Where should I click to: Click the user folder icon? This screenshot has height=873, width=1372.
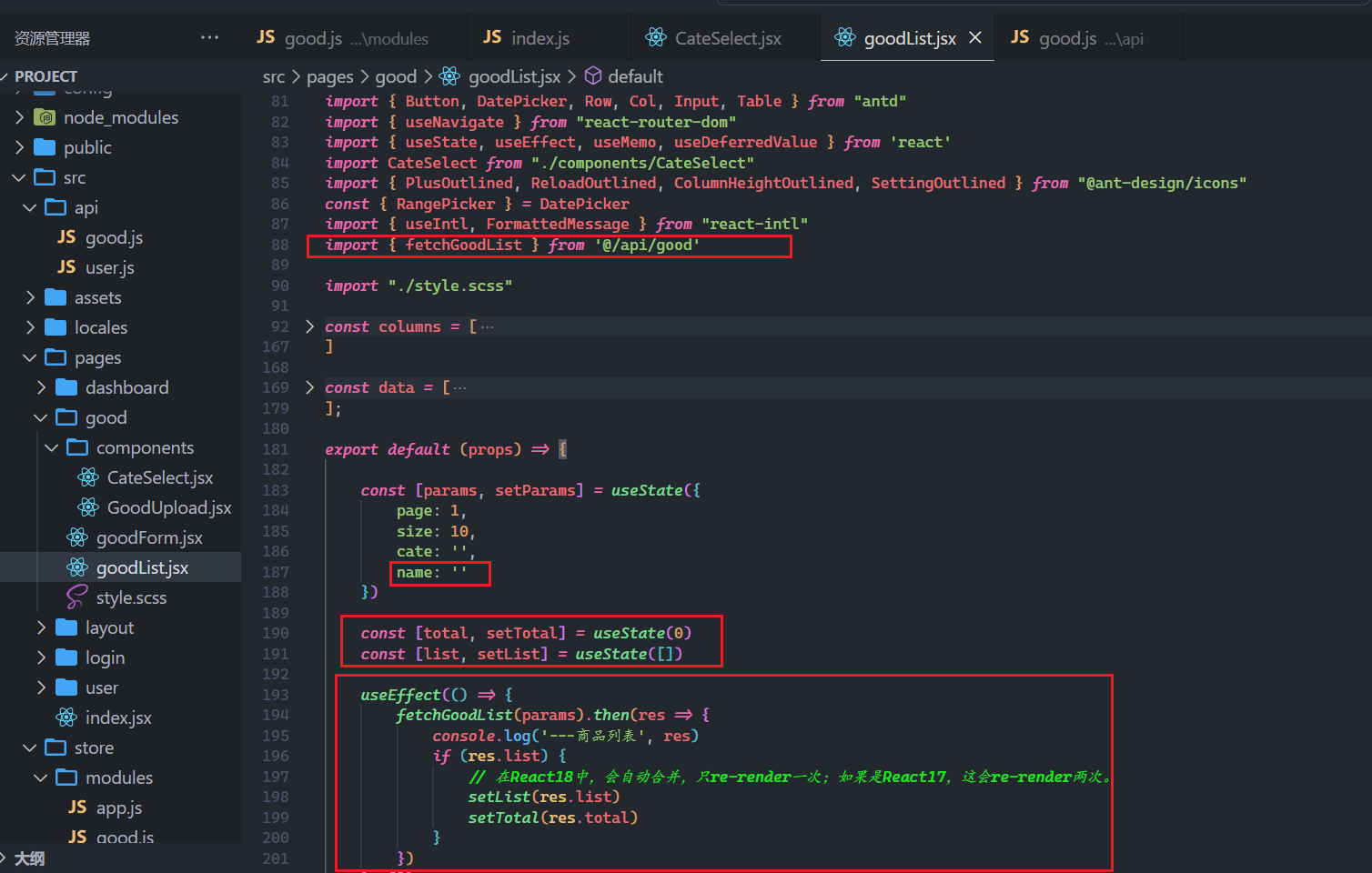click(66, 687)
